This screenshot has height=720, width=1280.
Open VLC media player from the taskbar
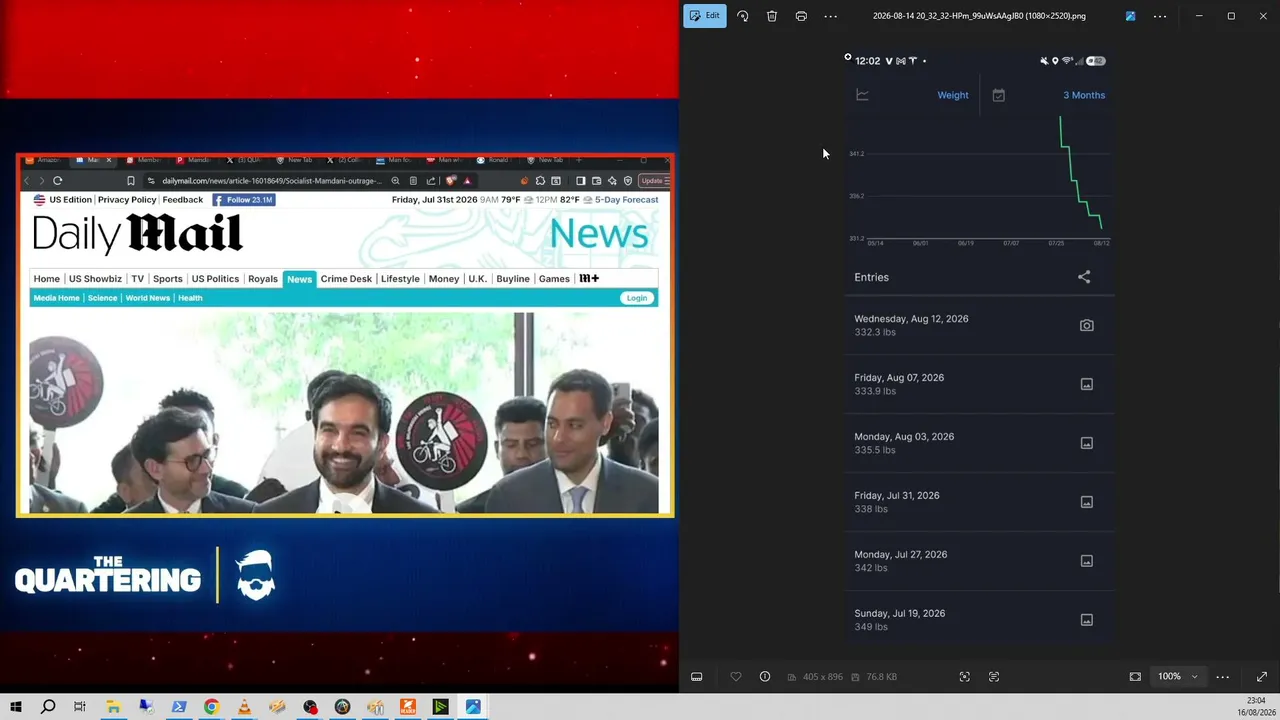coord(244,707)
